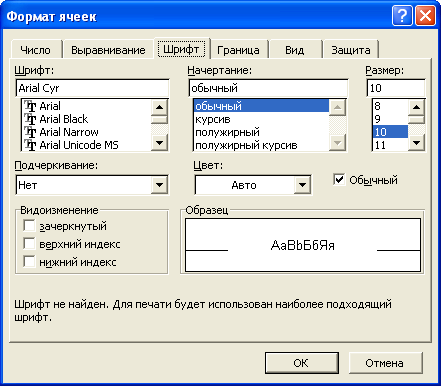Select полужирный курсив style
This screenshot has width=441, height=386.
click(x=246, y=145)
